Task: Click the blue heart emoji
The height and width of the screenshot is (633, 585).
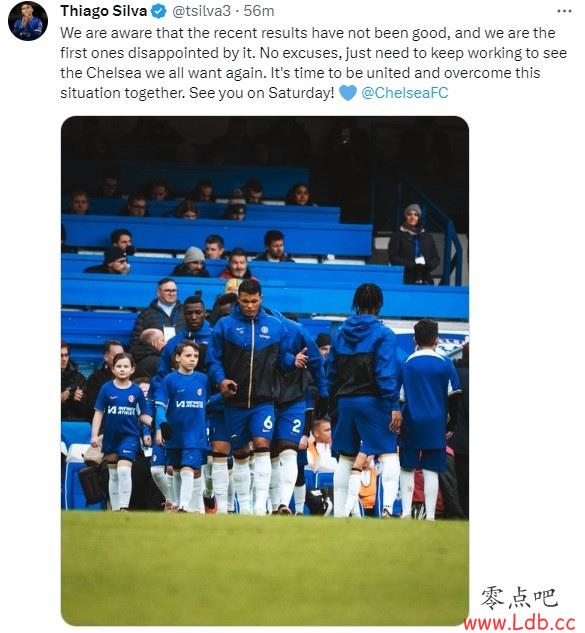Action: (x=348, y=93)
